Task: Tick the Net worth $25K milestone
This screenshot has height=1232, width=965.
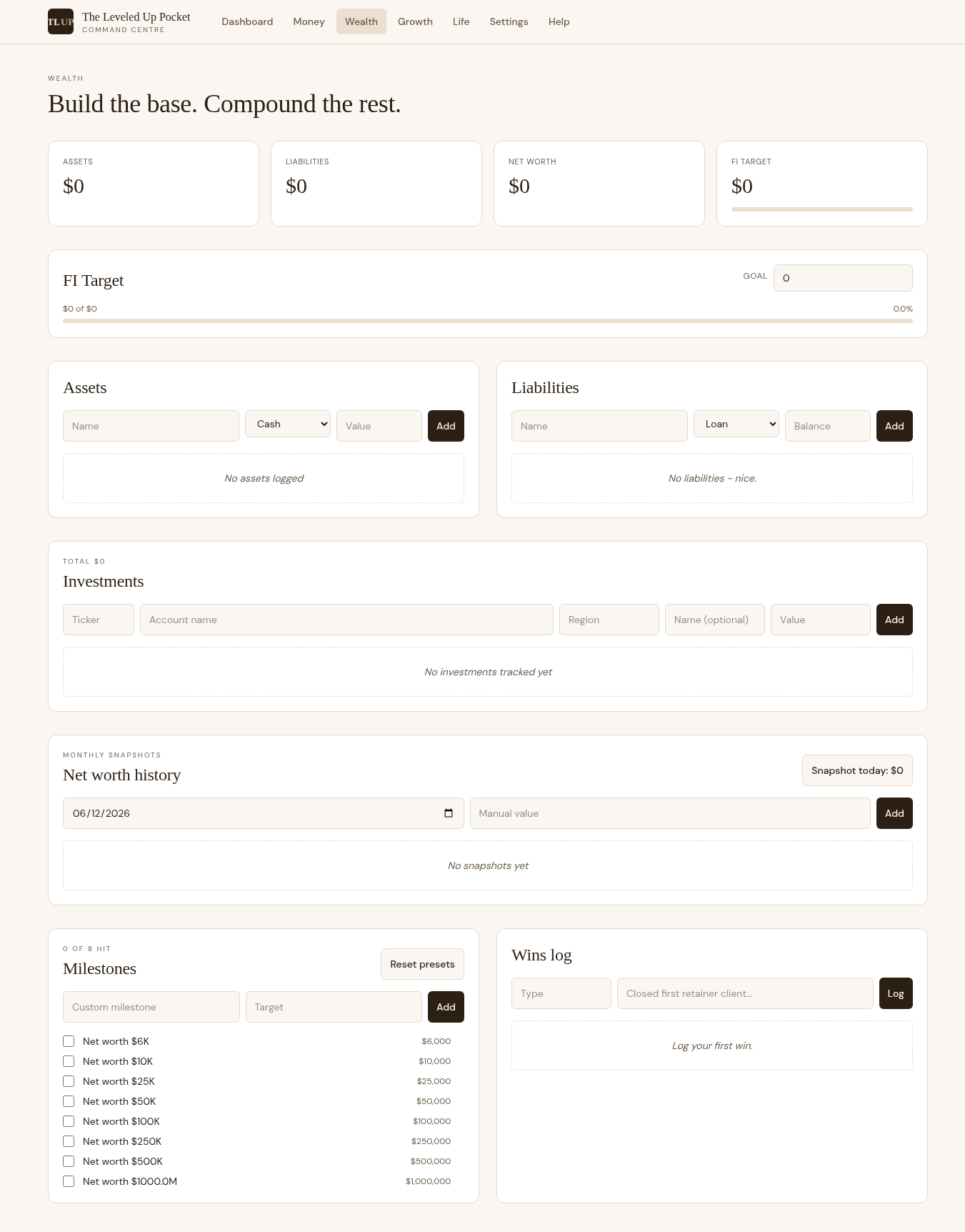Action: coord(69,1081)
